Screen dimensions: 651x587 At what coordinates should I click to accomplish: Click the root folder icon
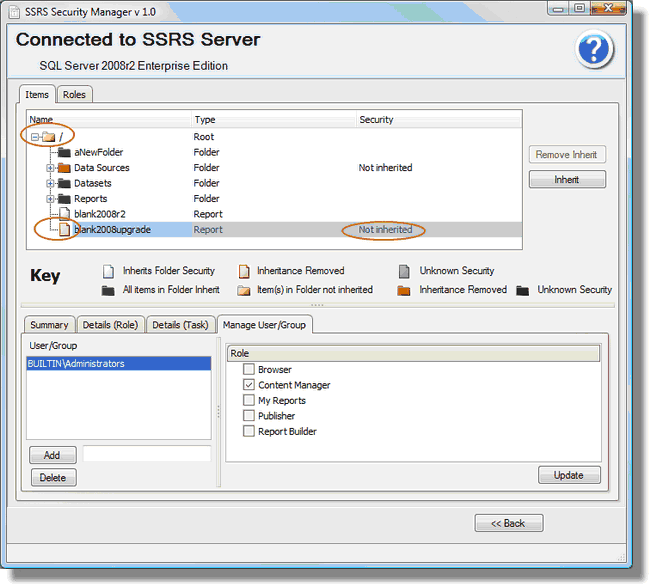(x=49, y=137)
